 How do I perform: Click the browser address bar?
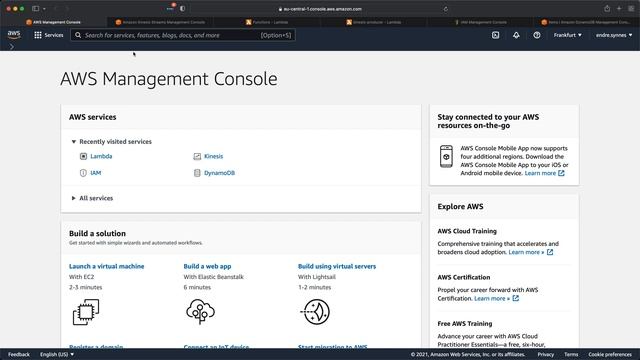[x=320, y=9]
